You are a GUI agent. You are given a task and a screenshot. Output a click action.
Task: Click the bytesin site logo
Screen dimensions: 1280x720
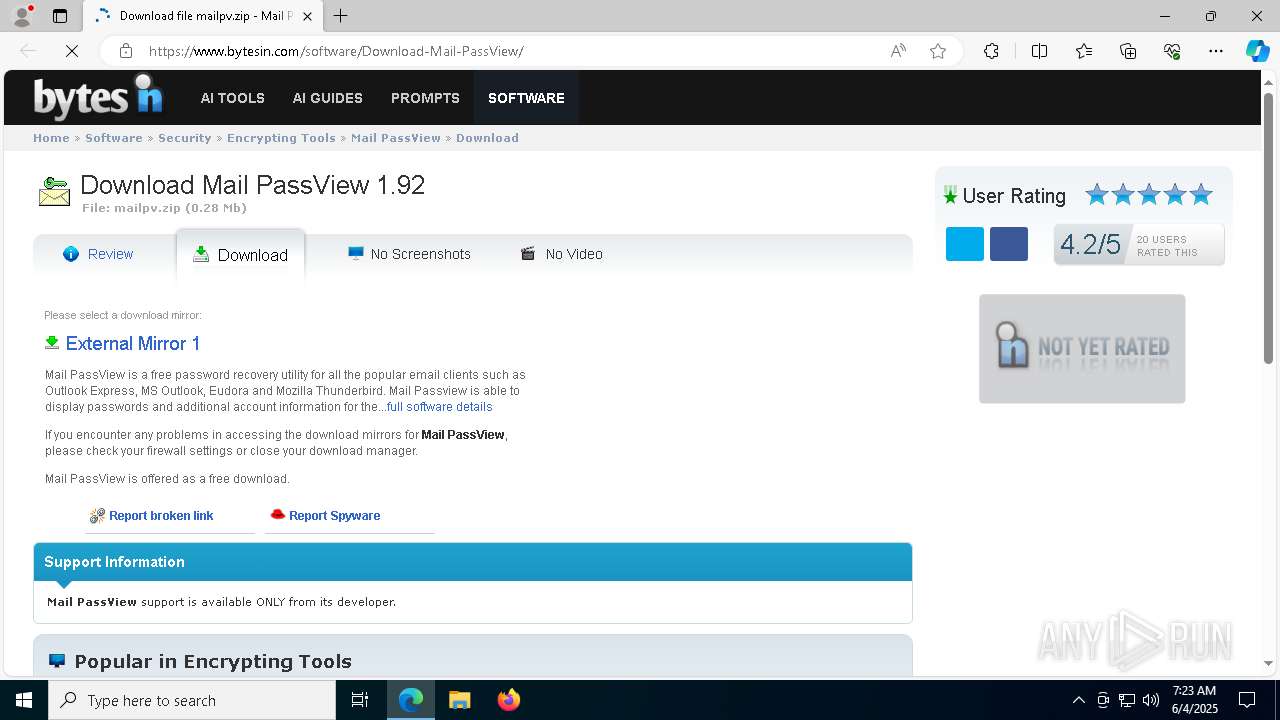pos(98,97)
